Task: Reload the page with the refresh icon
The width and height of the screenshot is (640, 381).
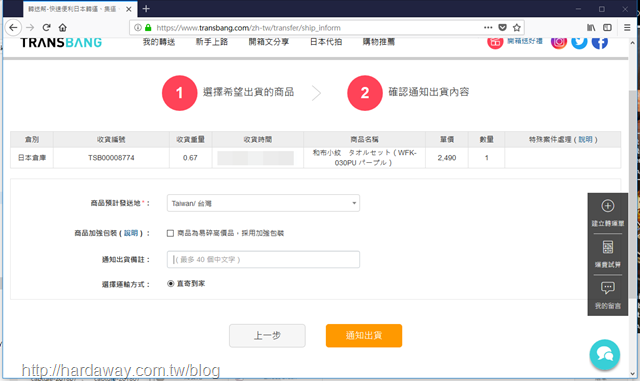Action: click(x=47, y=27)
